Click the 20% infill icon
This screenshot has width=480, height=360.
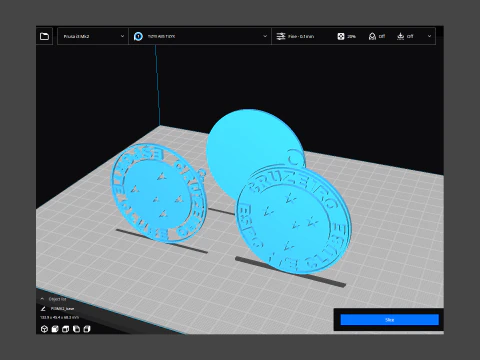[341, 36]
